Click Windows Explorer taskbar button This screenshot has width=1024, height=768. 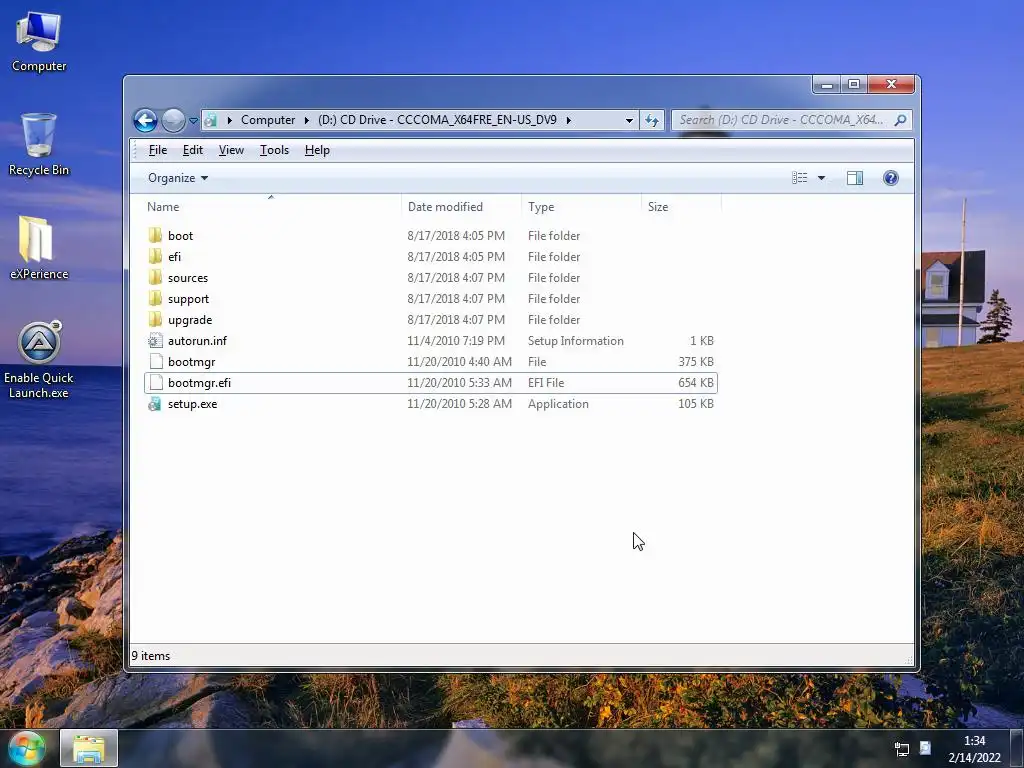click(x=89, y=748)
